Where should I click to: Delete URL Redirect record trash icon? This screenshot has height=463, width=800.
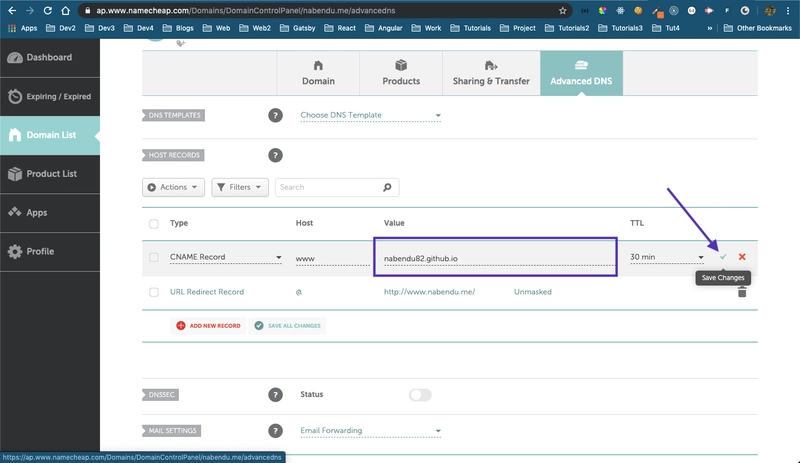coord(742,292)
